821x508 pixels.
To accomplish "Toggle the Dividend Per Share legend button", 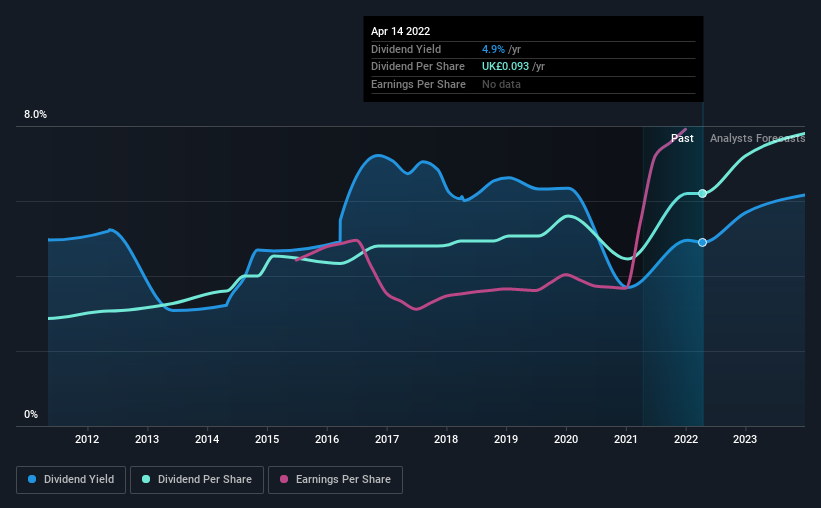I will pyautogui.click(x=197, y=480).
